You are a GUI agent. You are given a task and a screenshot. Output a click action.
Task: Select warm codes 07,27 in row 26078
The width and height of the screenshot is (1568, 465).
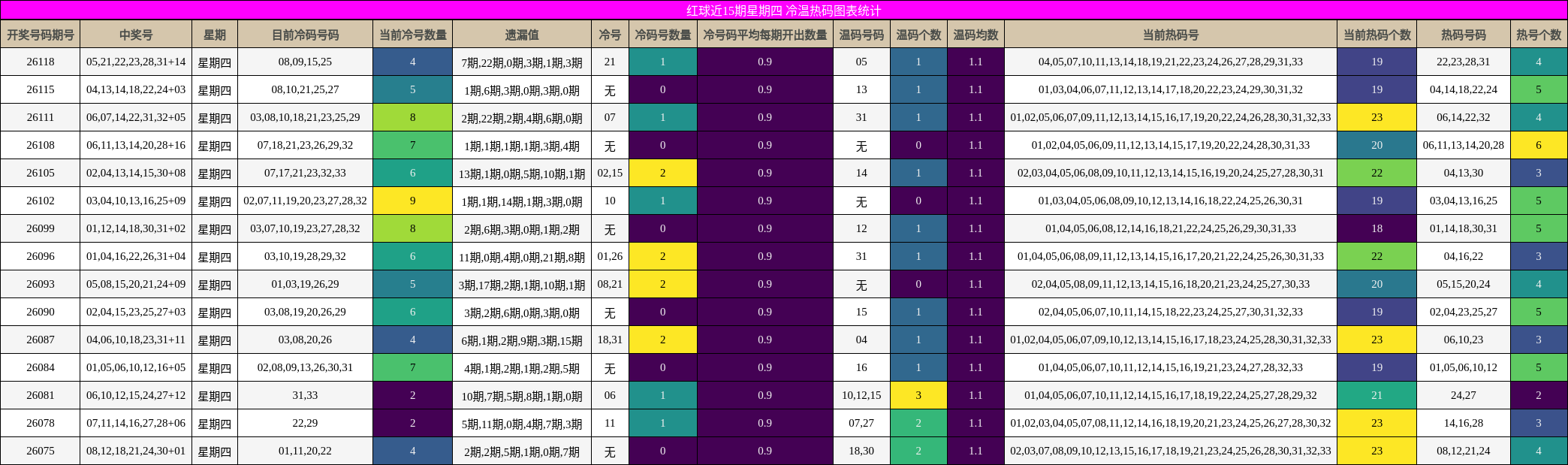pos(861,423)
